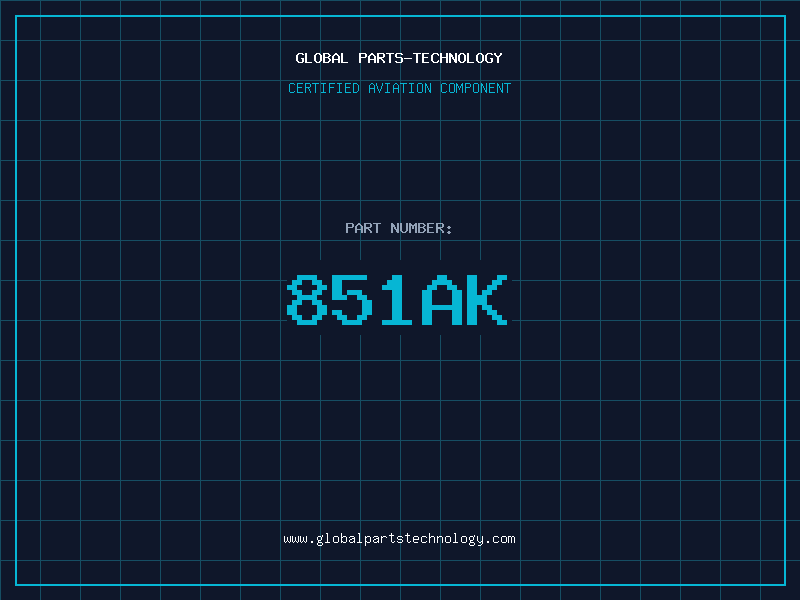
Task: Select the CERTIFIED AVIATION COMPONENT subtitle
Action: point(399,88)
